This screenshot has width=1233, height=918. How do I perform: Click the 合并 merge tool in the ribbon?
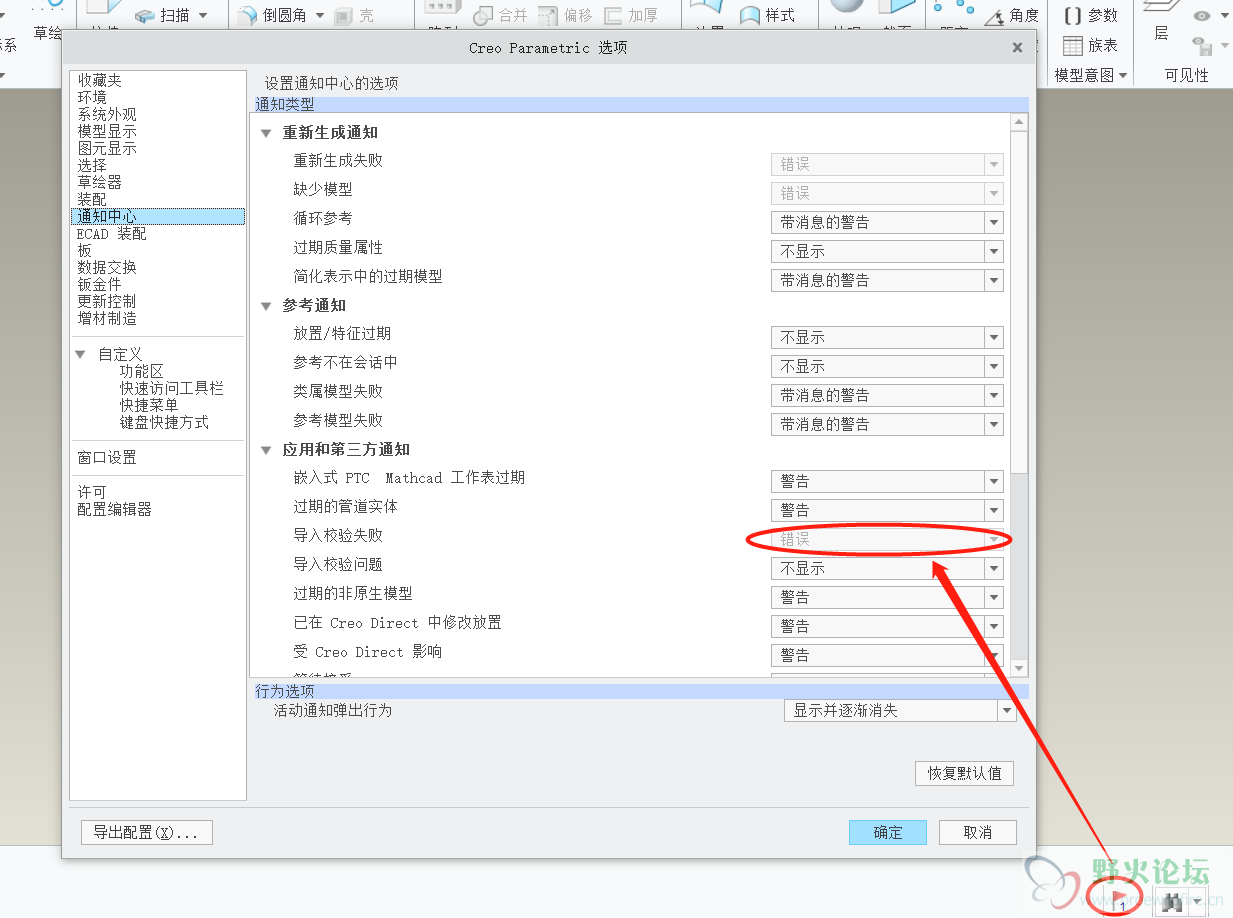500,15
